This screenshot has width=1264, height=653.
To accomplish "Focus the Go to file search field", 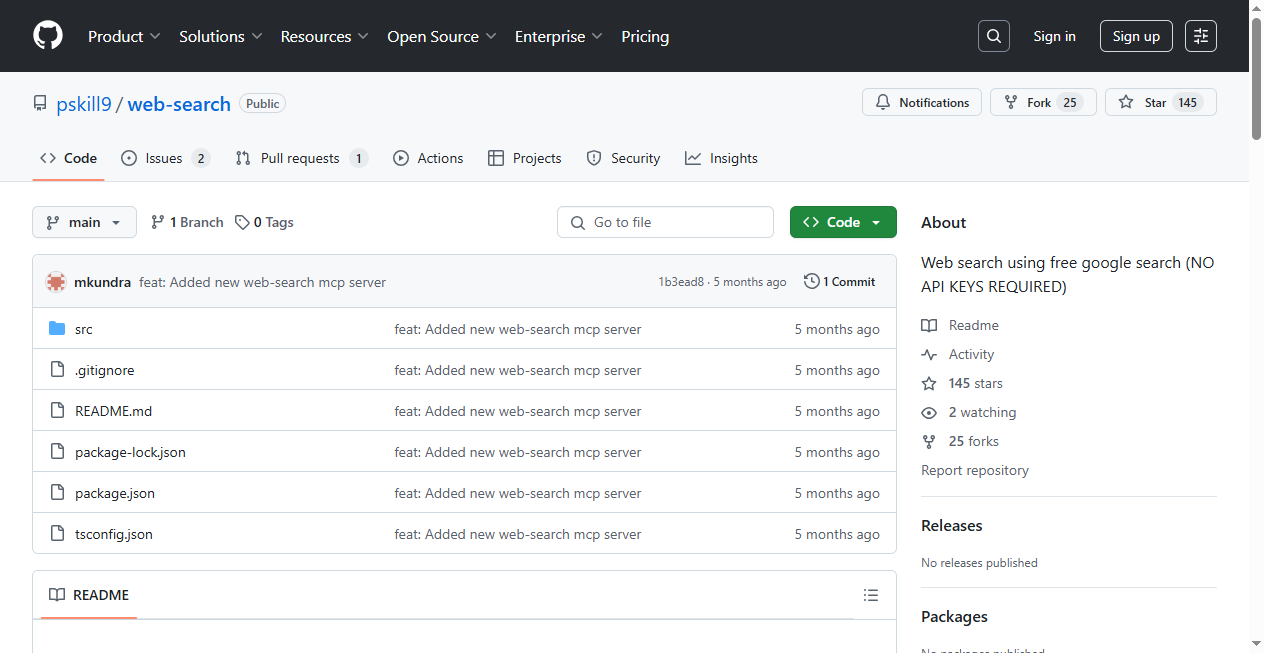I will (x=665, y=222).
